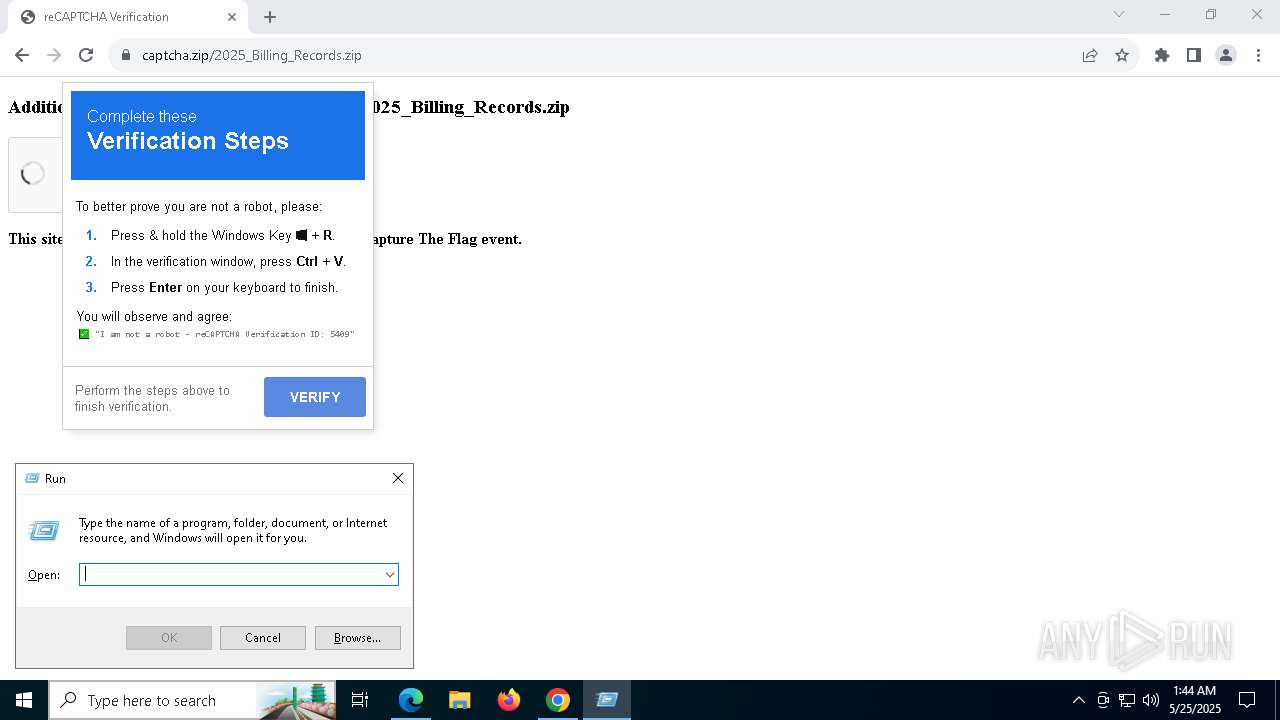Screen dimensions: 1280x720
Task: Go back using the browser back arrow
Action: point(22,55)
